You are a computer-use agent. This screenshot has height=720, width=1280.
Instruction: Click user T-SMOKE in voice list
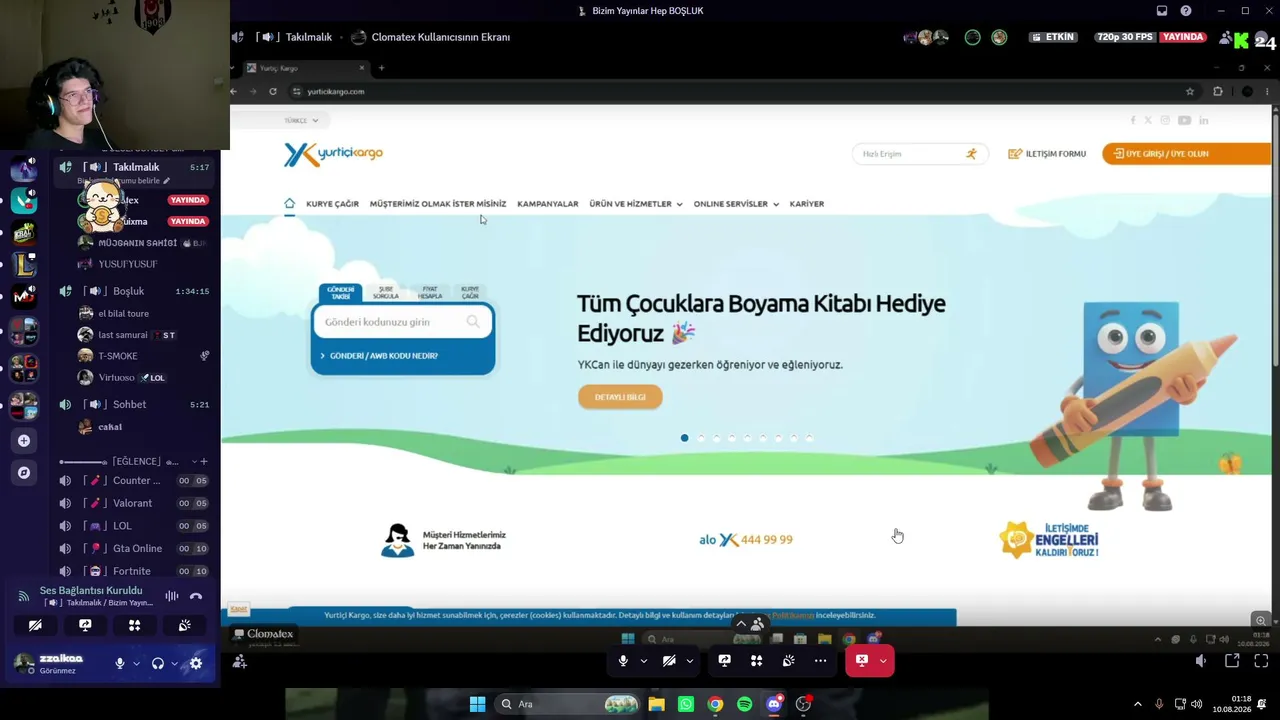click(x=118, y=356)
